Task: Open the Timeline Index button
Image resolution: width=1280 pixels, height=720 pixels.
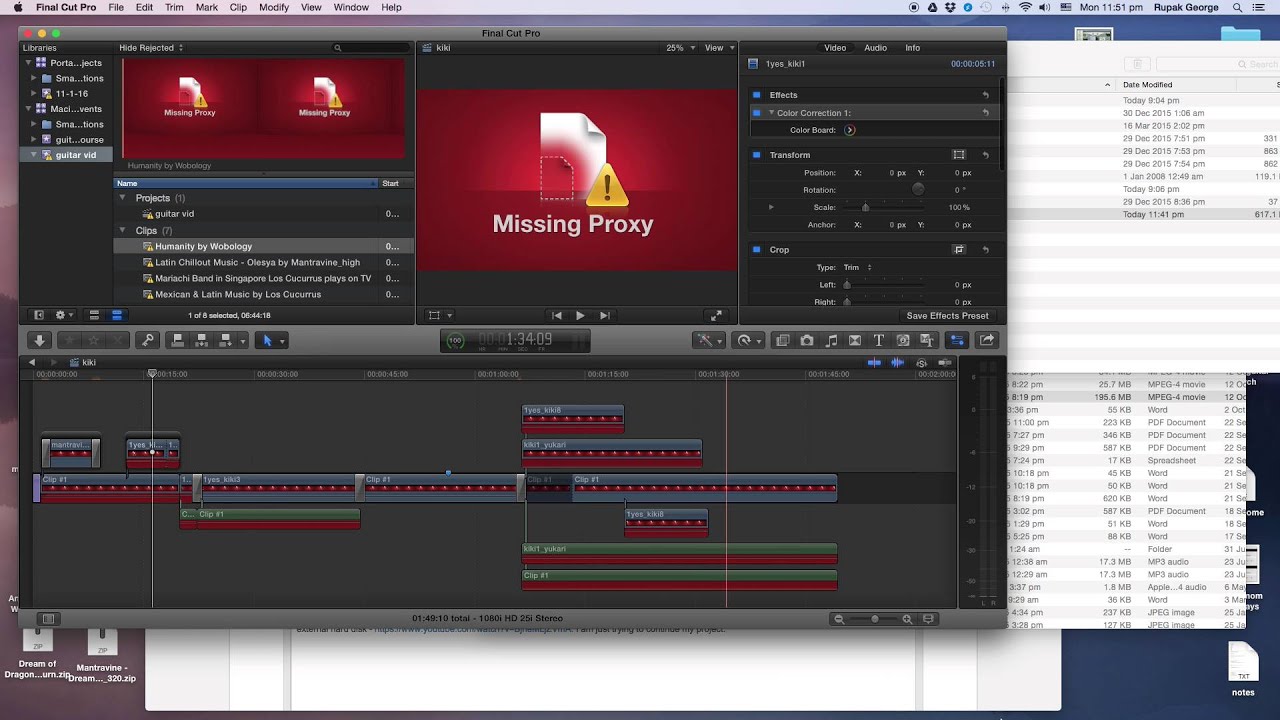Action: pyautogui.click(x=47, y=619)
